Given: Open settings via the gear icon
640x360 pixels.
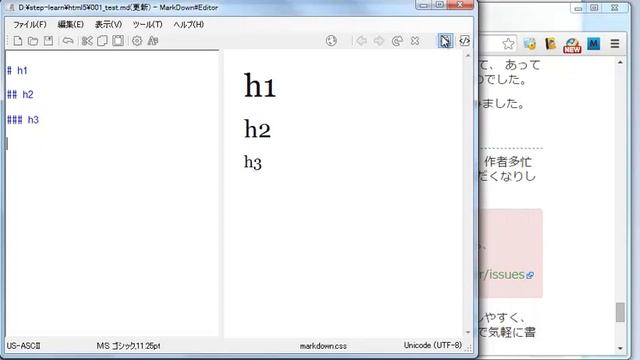Looking at the screenshot, I should coord(137,41).
